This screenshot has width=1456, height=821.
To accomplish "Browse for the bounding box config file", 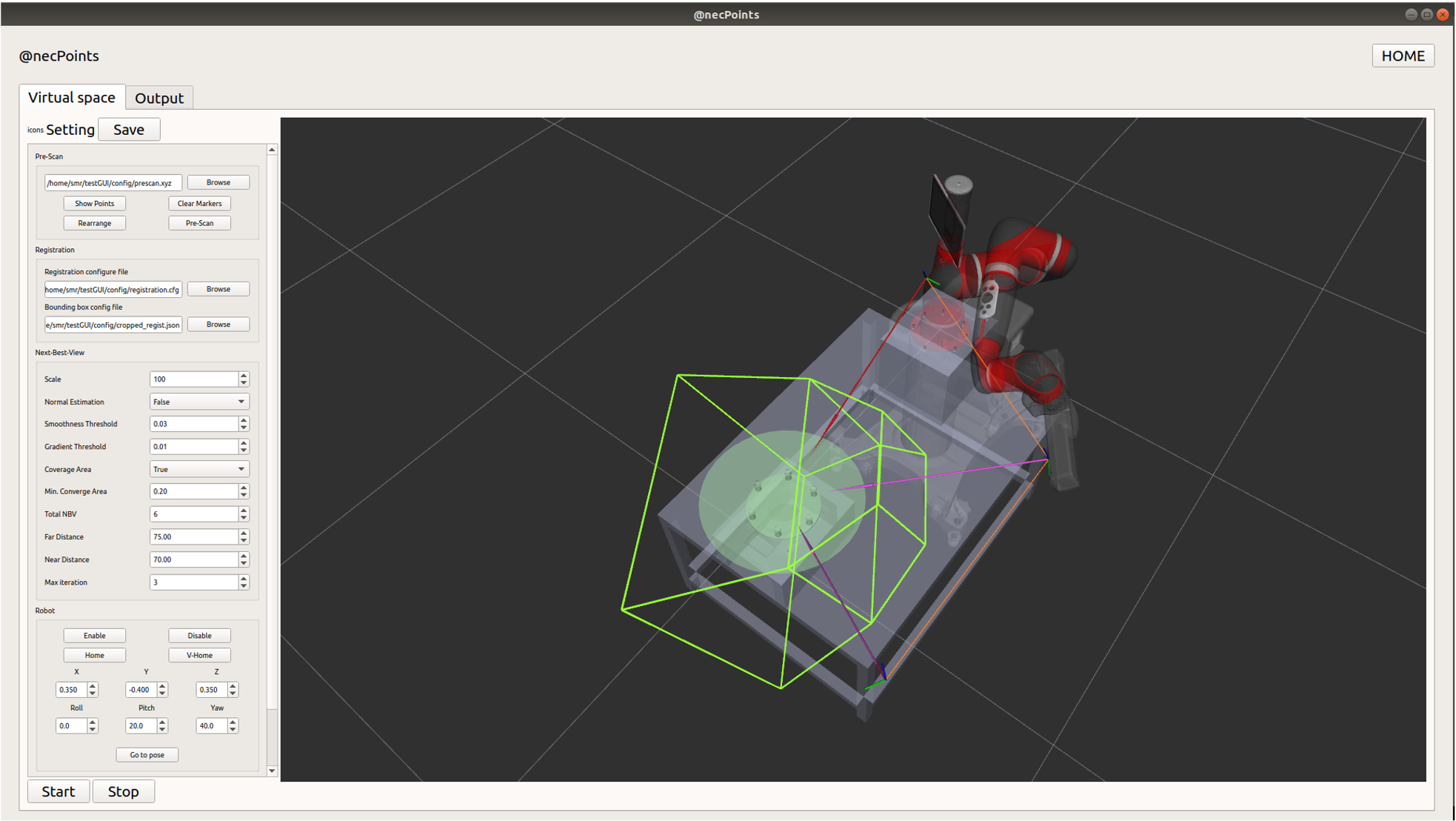I will tap(218, 324).
